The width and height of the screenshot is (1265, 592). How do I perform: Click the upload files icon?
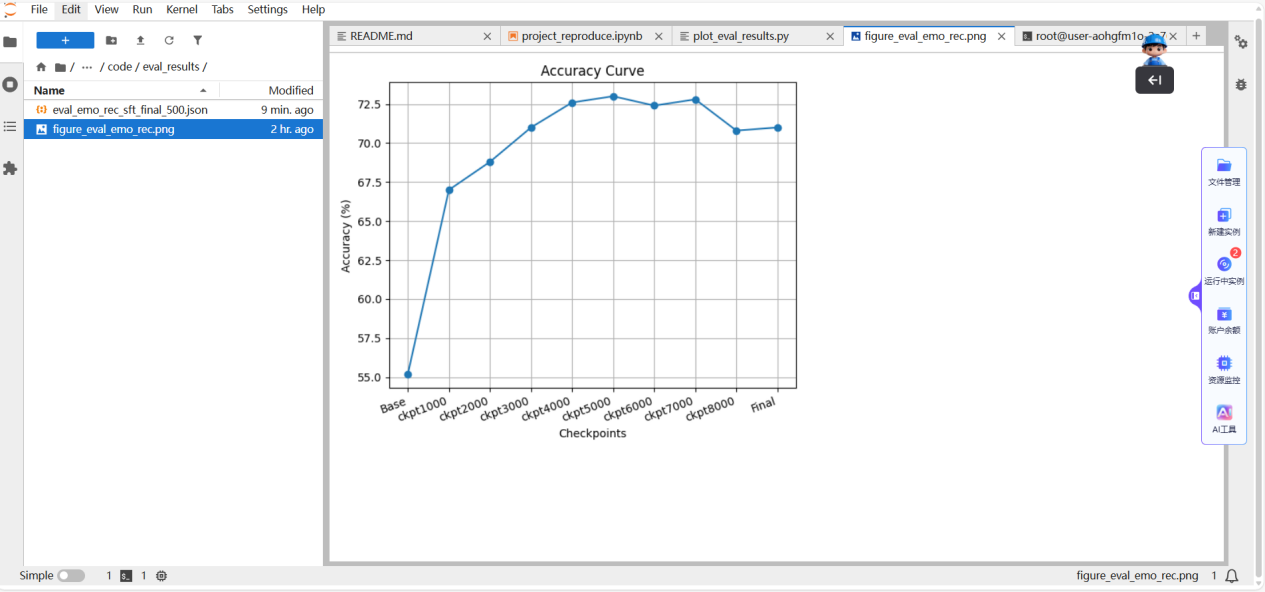tap(140, 41)
